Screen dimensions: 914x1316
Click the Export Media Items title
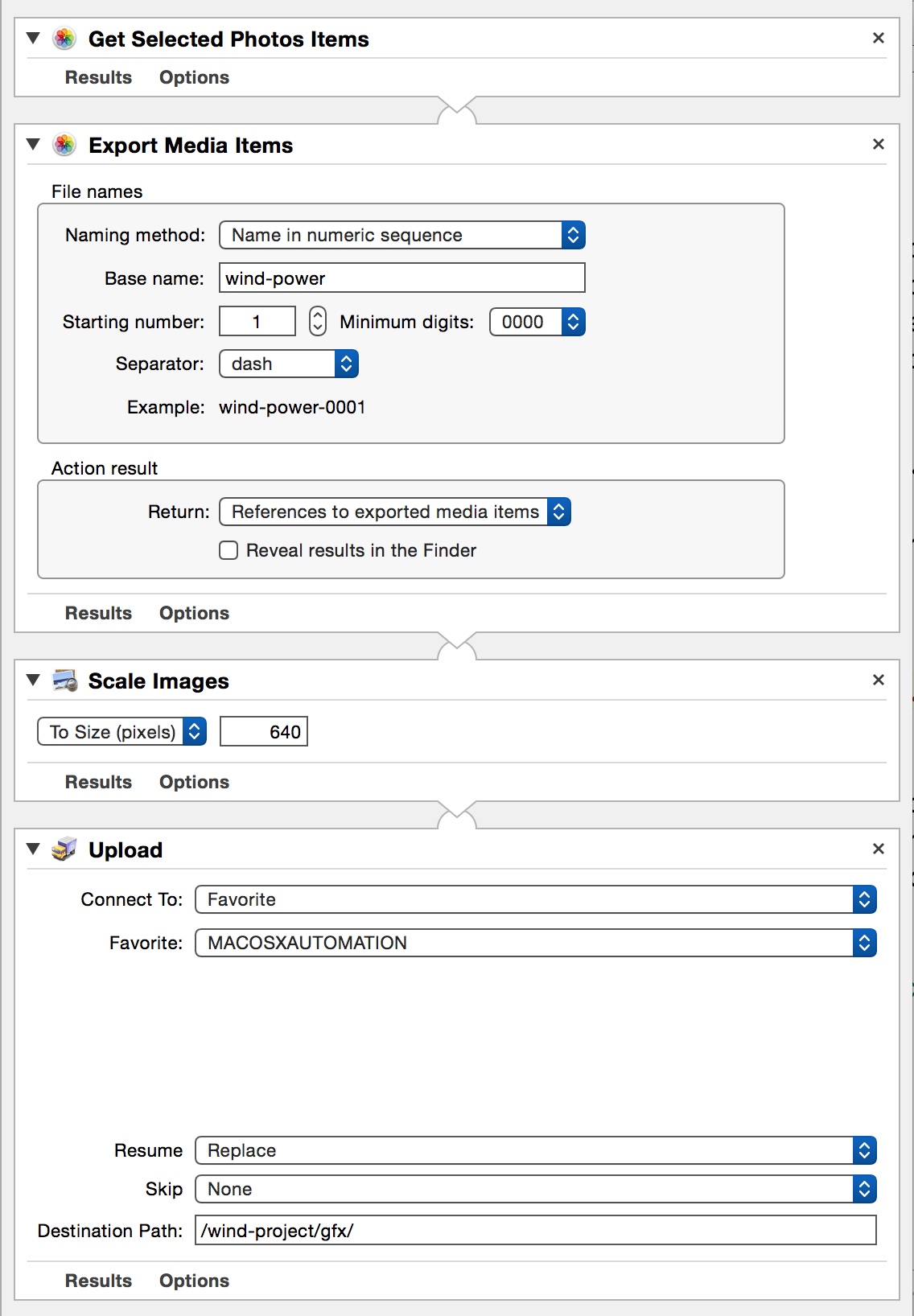coord(191,145)
